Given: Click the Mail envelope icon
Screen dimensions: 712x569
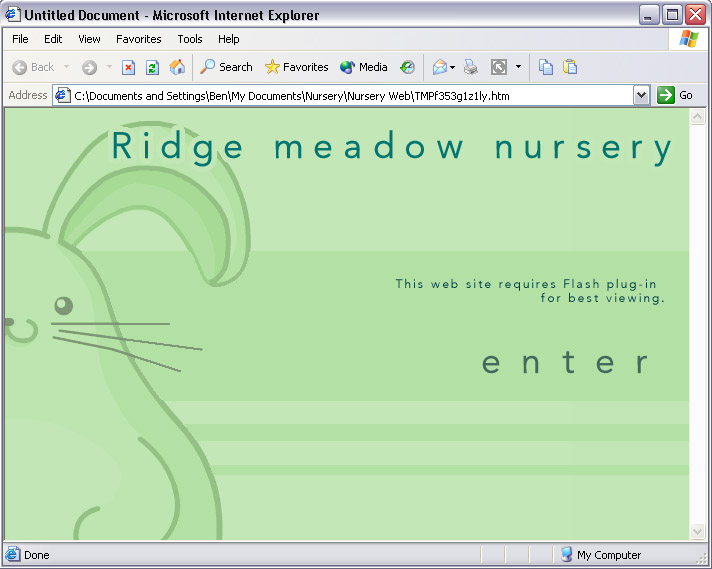Looking at the screenshot, I should (x=439, y=67).
